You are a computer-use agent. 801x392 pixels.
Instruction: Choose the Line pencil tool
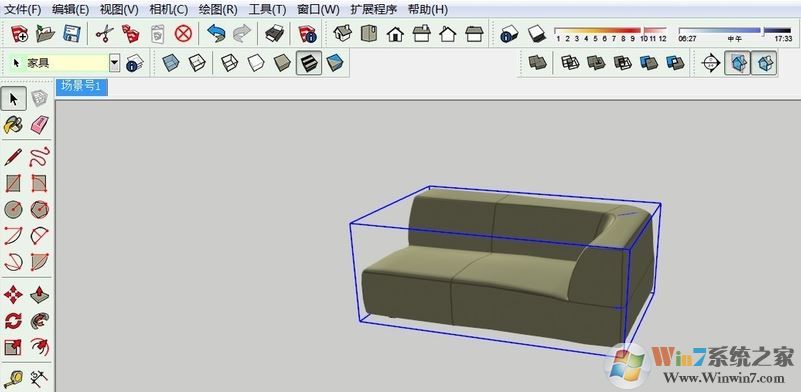(x=13, y=157)
